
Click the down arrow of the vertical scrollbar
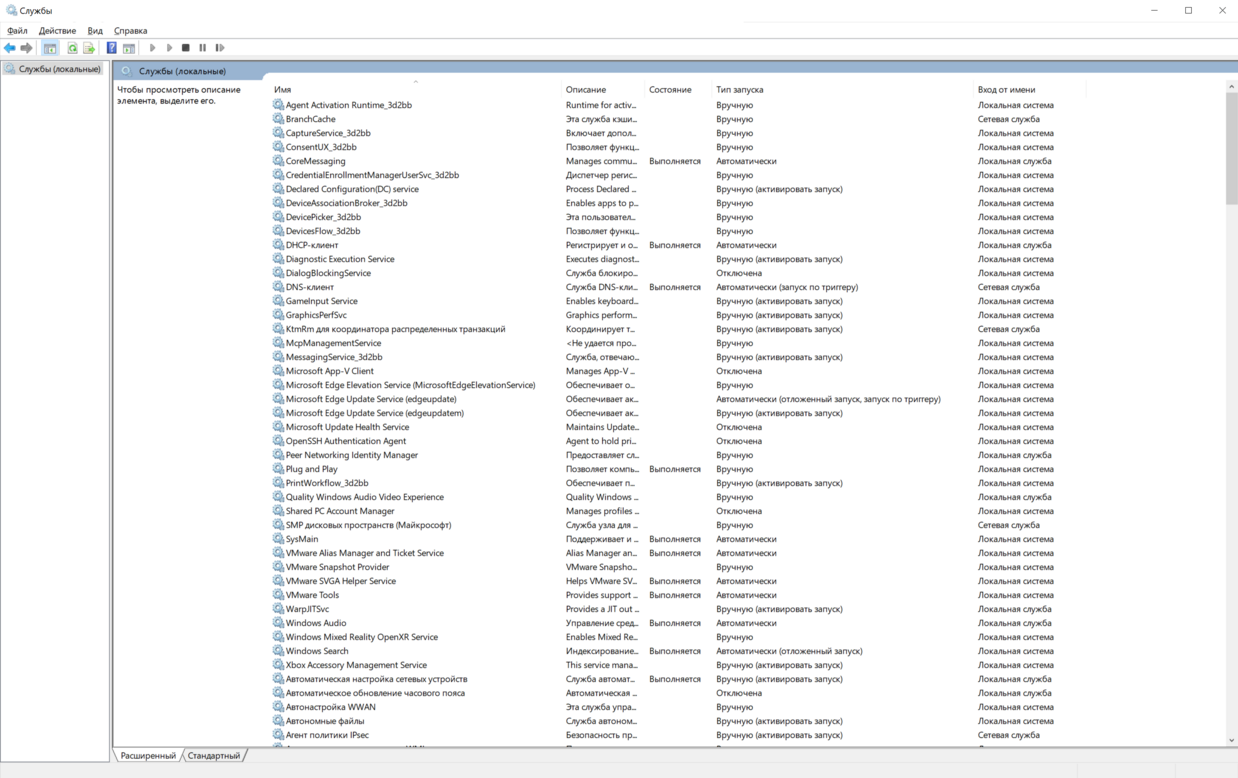[x=1231, y=740]
